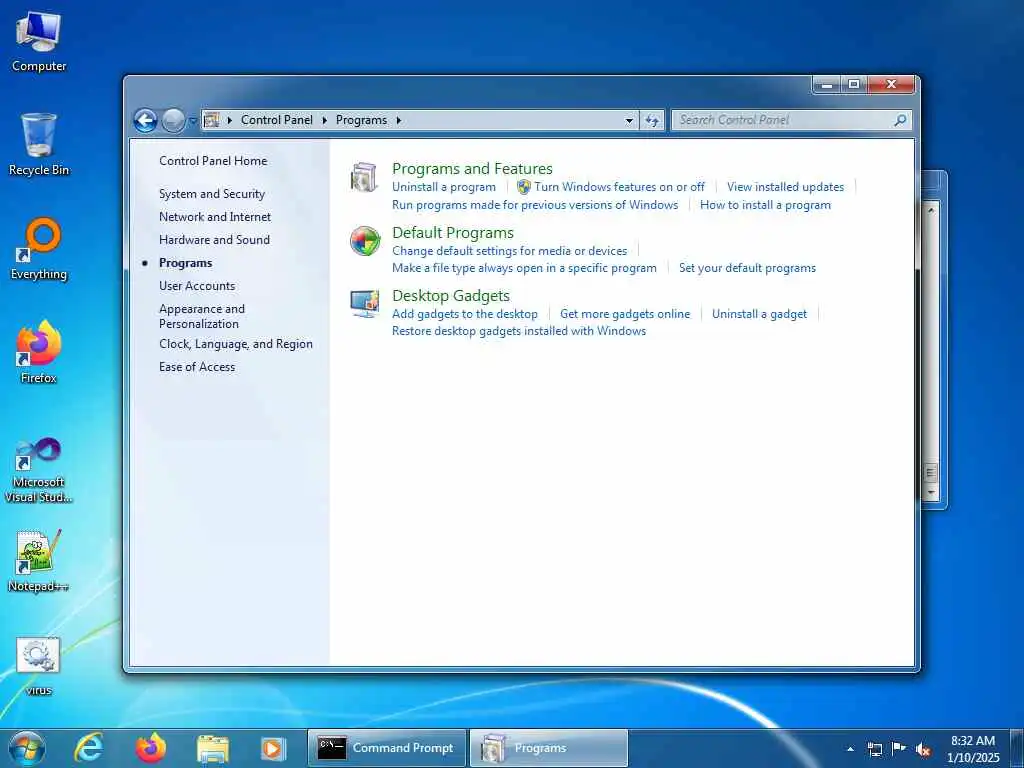
Task: Launch Firefox from the taskbar
Action: click(x=151, y=748)
